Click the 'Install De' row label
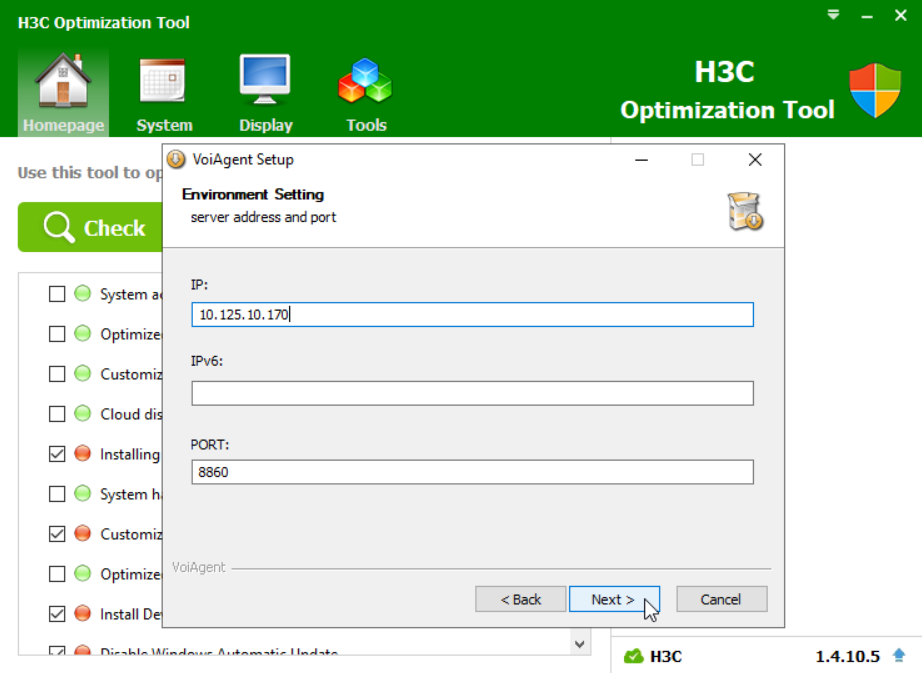Image resolution: width=922 pixels, height=673 pixels. [x=131, y=614]
